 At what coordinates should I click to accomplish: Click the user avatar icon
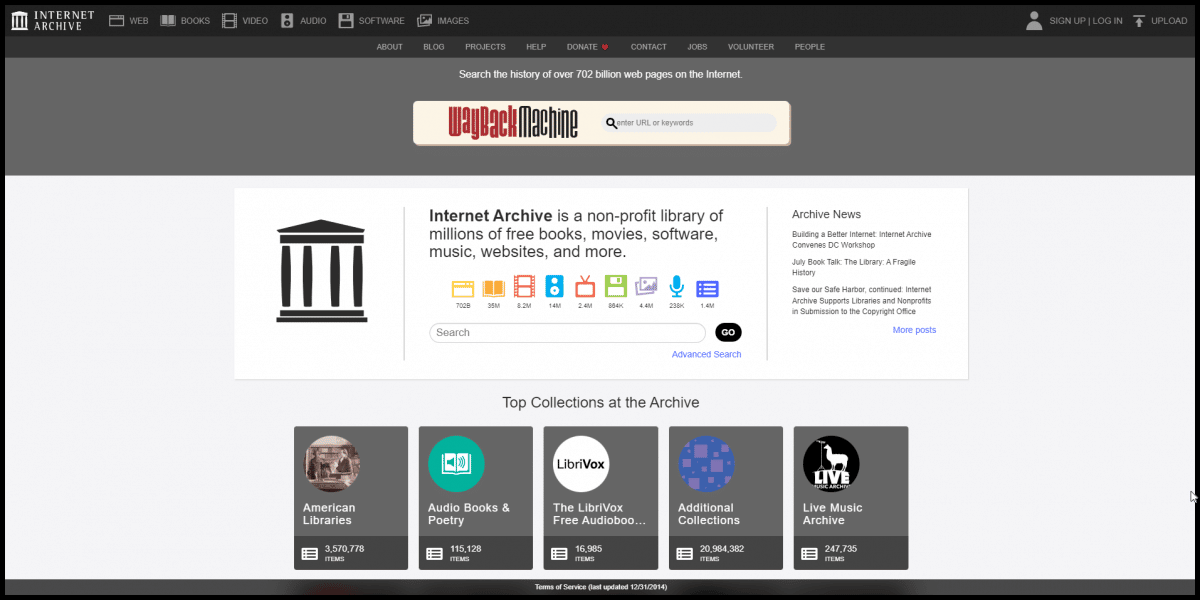[1034, 20]
